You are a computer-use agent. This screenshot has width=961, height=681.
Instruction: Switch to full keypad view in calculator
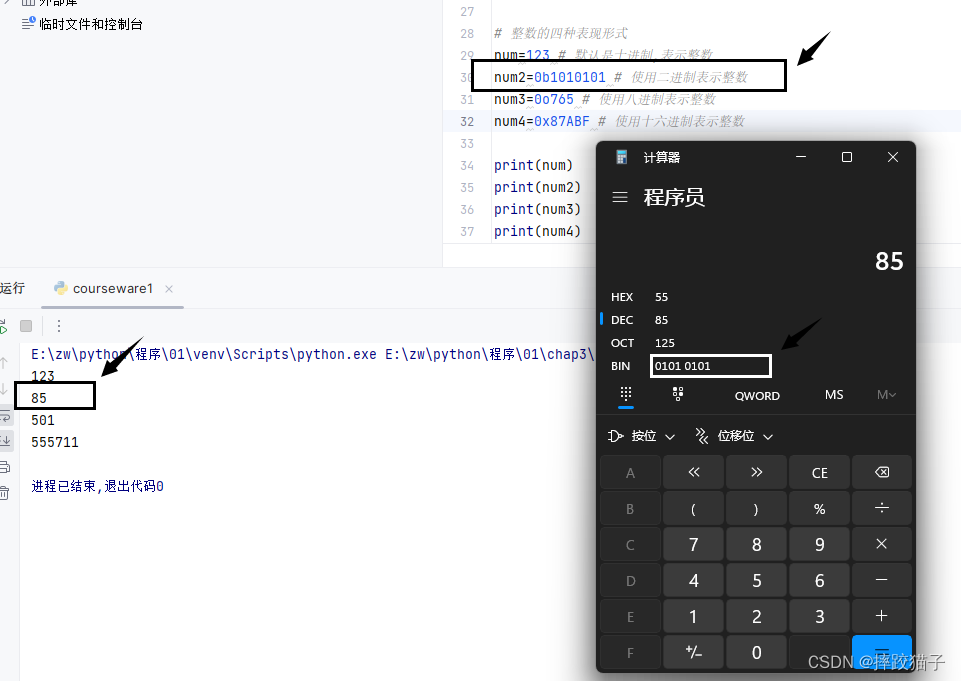point(626,395)
